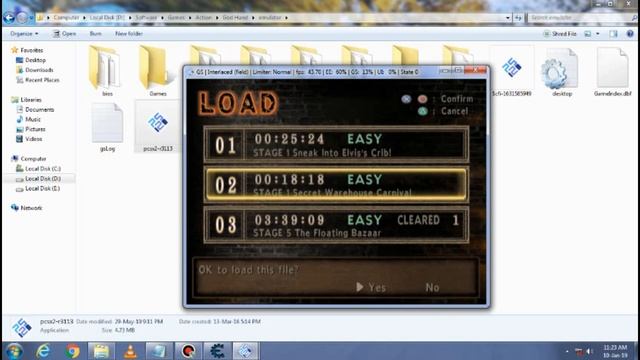
Task: Show hidden tray icons arrow
Action: point(567,351)
